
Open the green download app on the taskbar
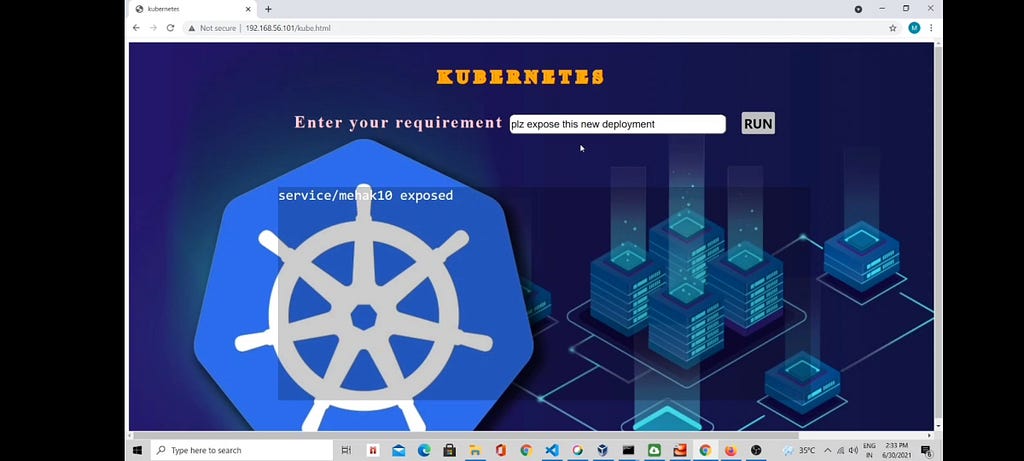coord(654,450)
